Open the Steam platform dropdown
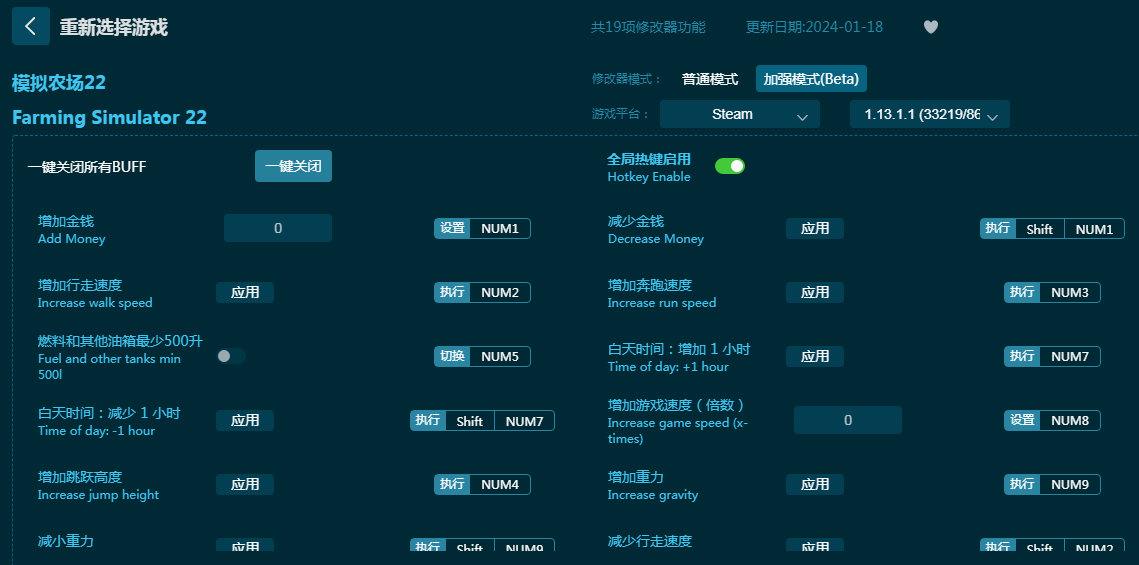The width and height of the screenshot is (1139, 565). [x=739, y=115]
